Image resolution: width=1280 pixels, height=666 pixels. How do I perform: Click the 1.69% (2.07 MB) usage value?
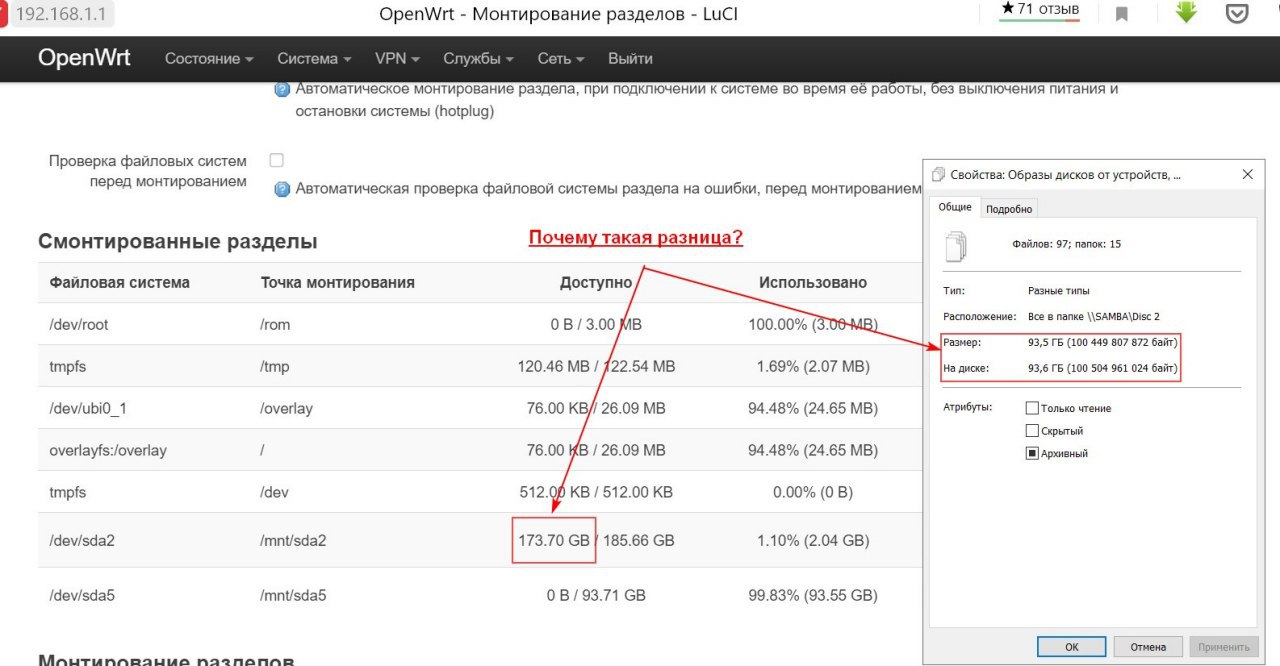point(813,367)
